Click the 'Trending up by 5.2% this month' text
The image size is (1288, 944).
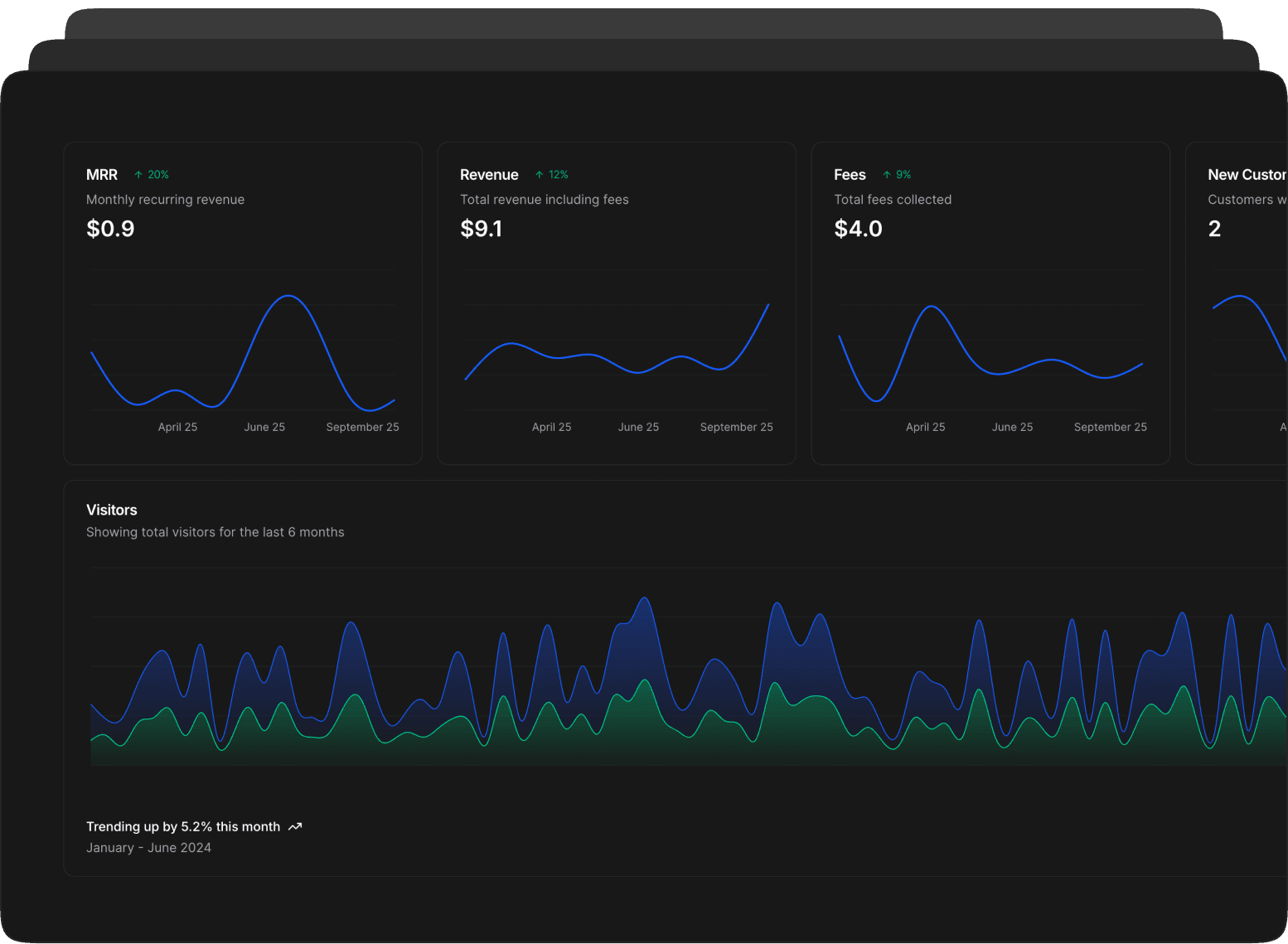point(183,826)
